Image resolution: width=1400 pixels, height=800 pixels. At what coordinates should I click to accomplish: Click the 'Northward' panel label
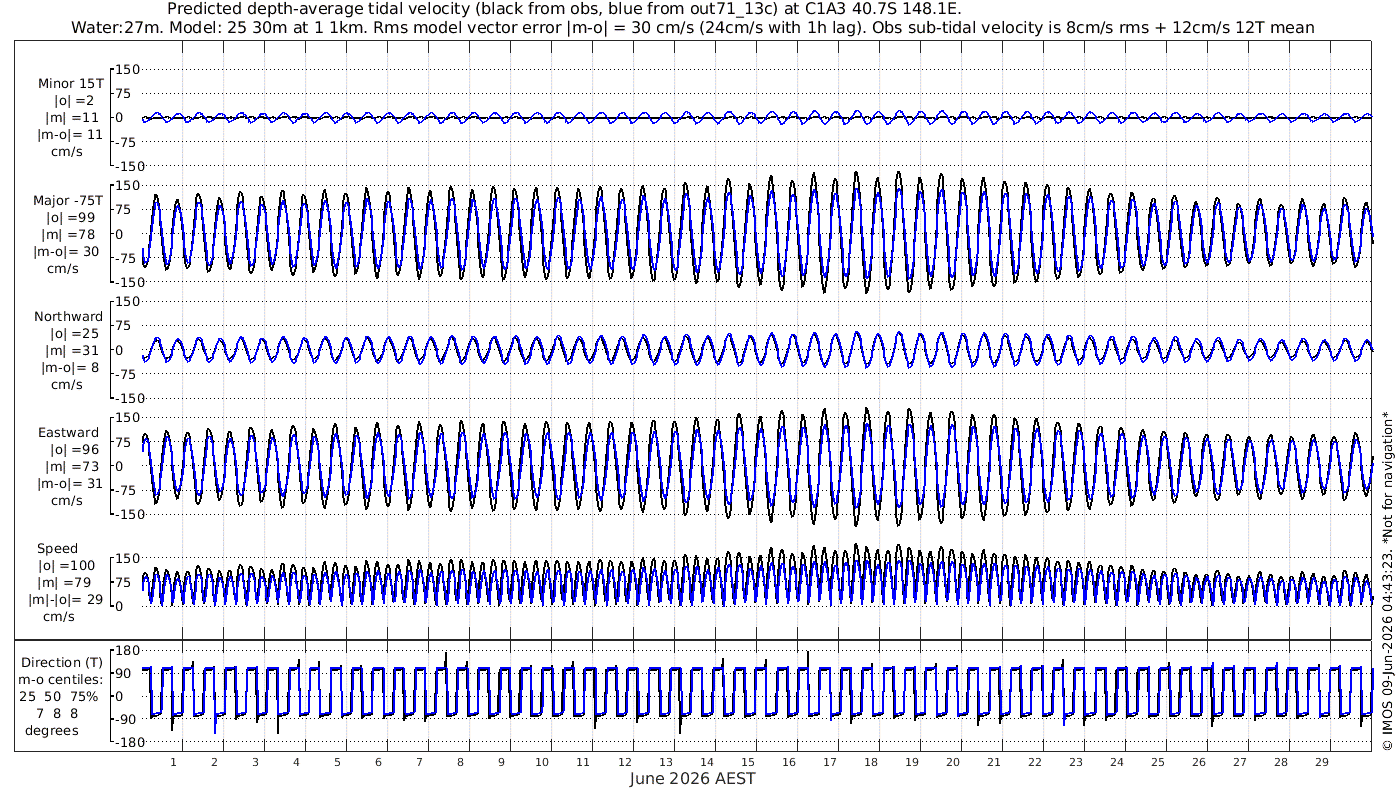tap(68, 316)
